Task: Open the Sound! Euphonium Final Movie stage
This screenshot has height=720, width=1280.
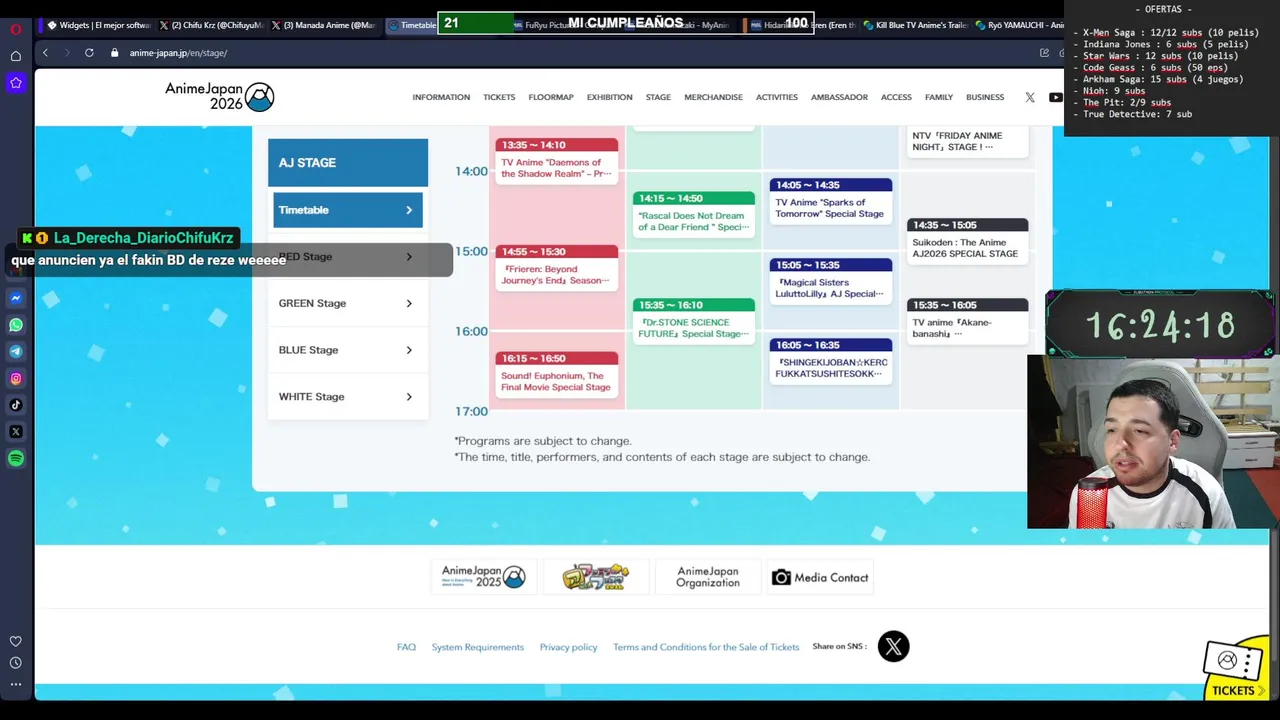Action: click(x=556, y=375)
